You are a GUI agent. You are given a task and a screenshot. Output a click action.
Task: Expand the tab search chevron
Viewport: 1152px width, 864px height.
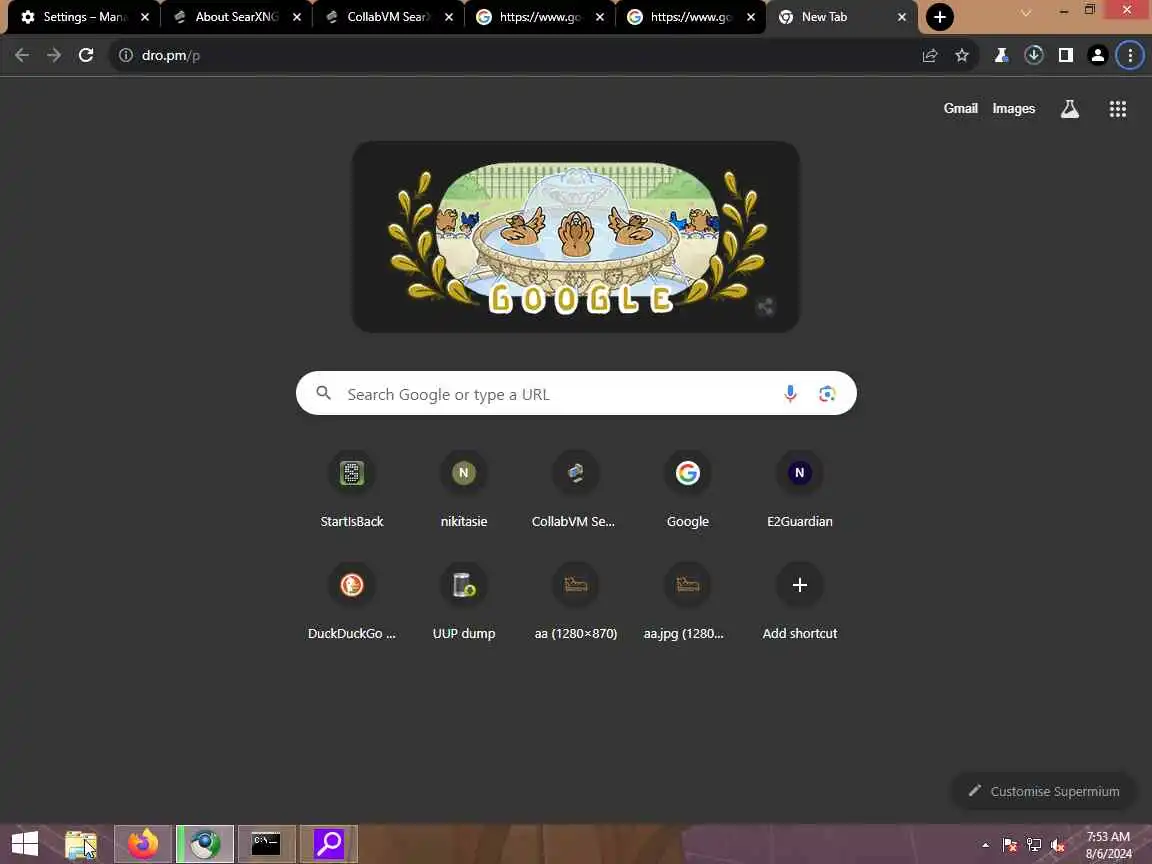(1026, 12)
